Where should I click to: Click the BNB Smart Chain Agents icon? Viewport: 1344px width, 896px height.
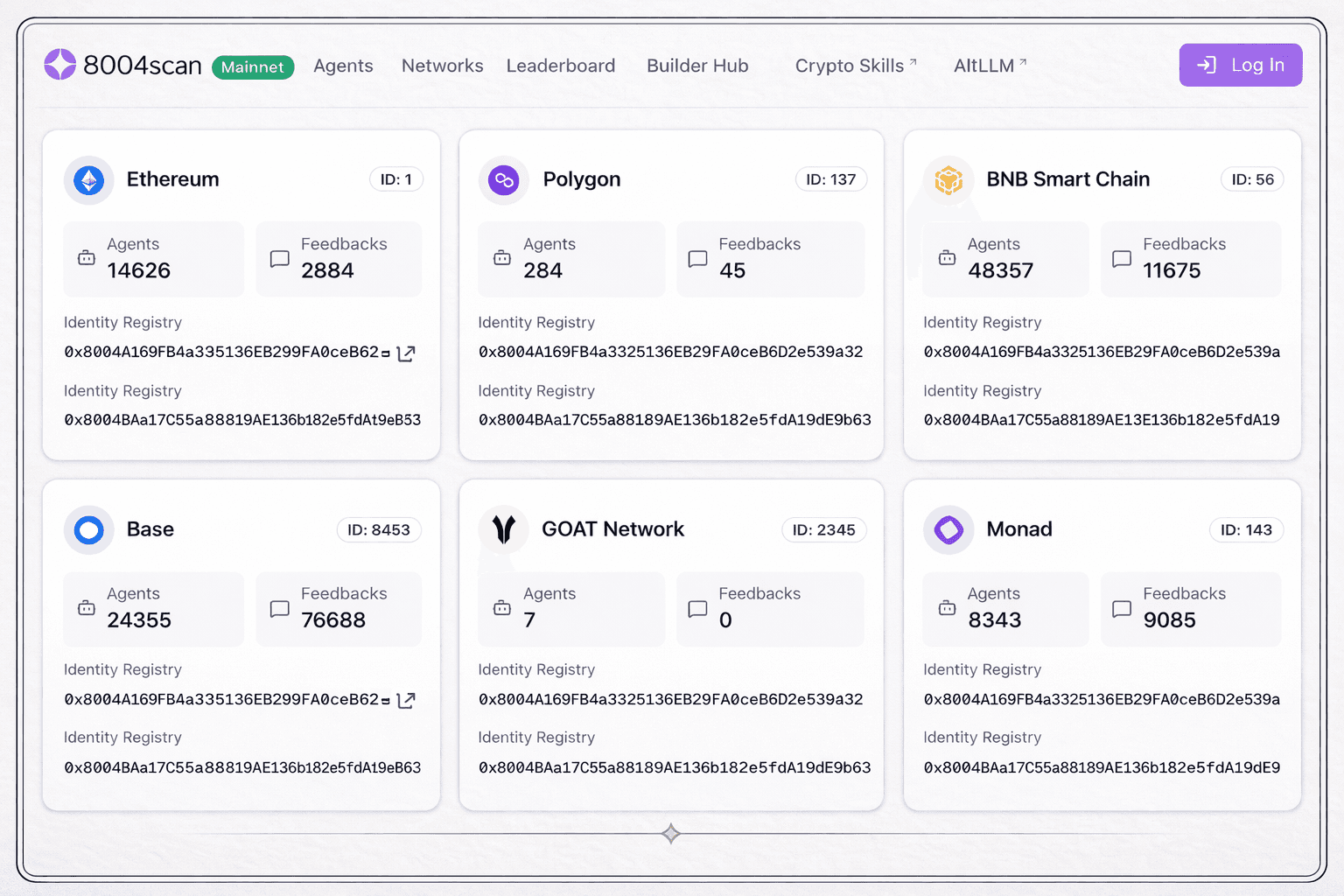[x=947, y=257]
